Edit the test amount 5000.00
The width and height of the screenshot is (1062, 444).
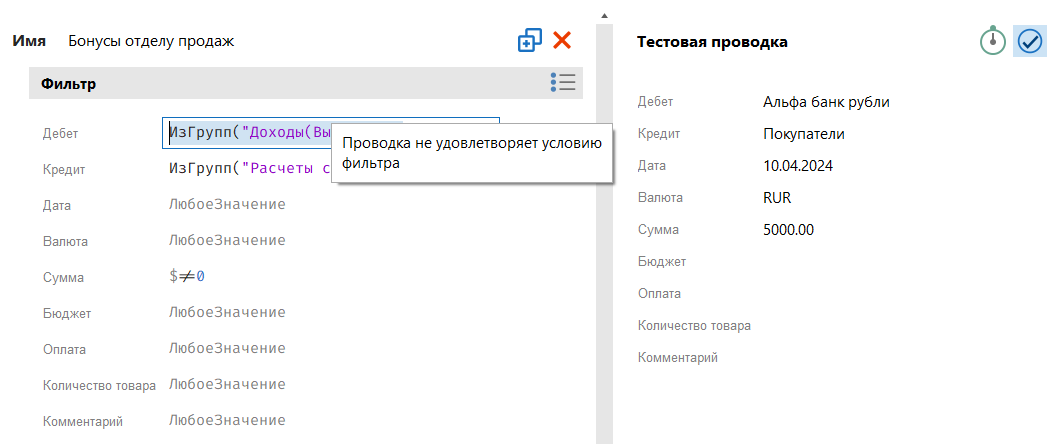pyautogui.click(x=788, y=230)
